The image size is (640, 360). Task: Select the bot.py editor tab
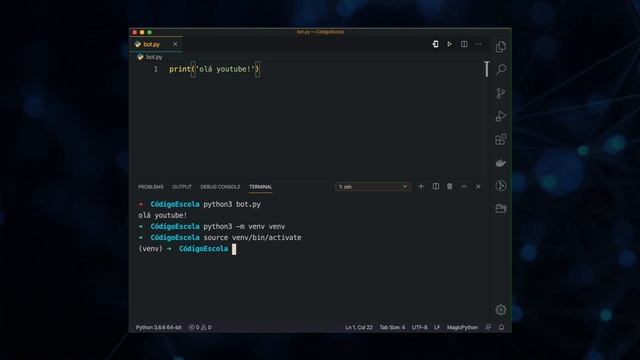[x=156, y=44]
